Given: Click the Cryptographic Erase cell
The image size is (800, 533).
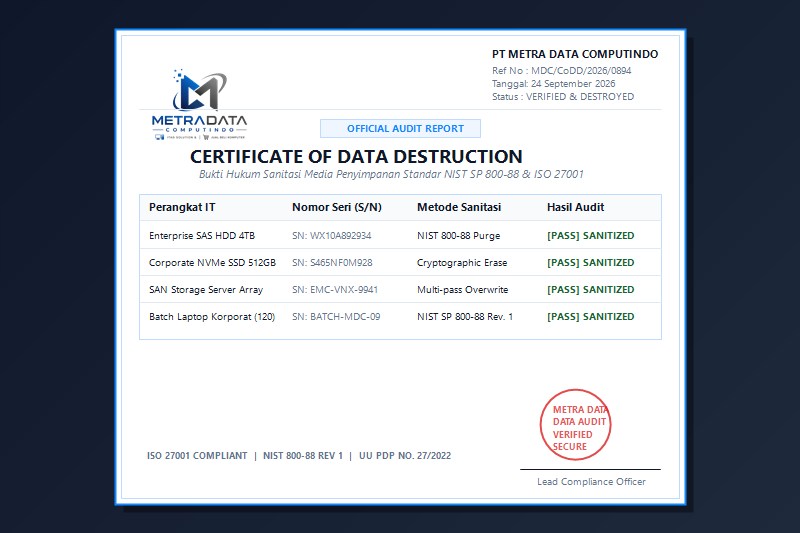Looking at the screenshot, I should [462, 263].
